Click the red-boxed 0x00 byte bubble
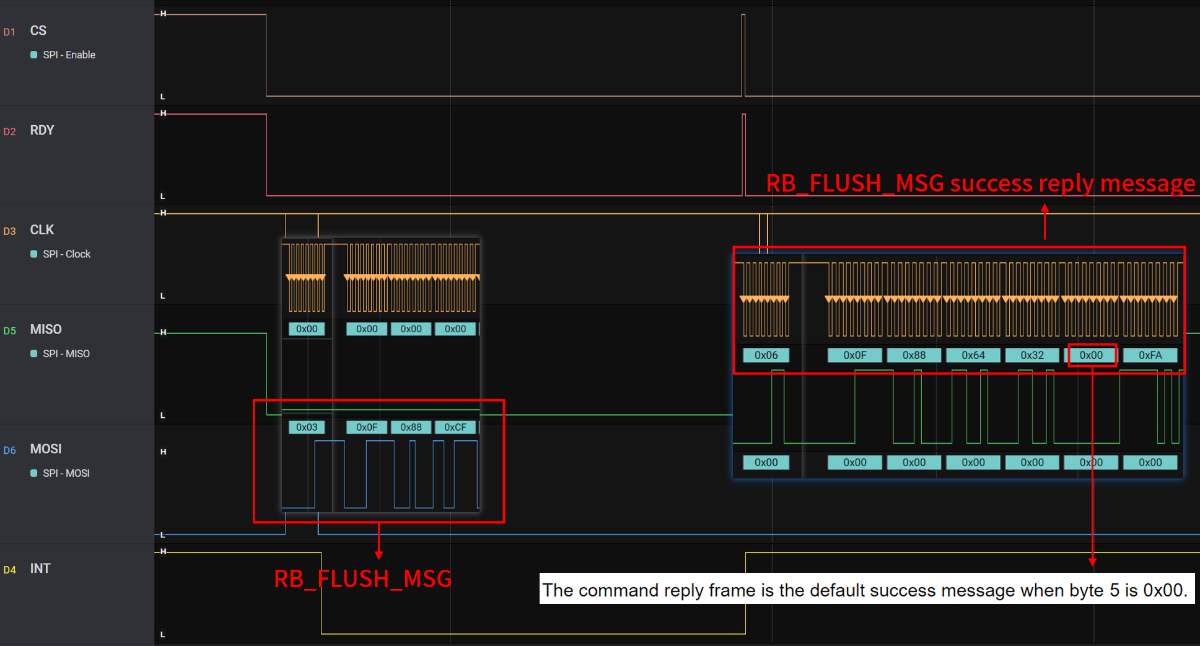Viewport: 1200px width, 646px height. point(1091,355)
